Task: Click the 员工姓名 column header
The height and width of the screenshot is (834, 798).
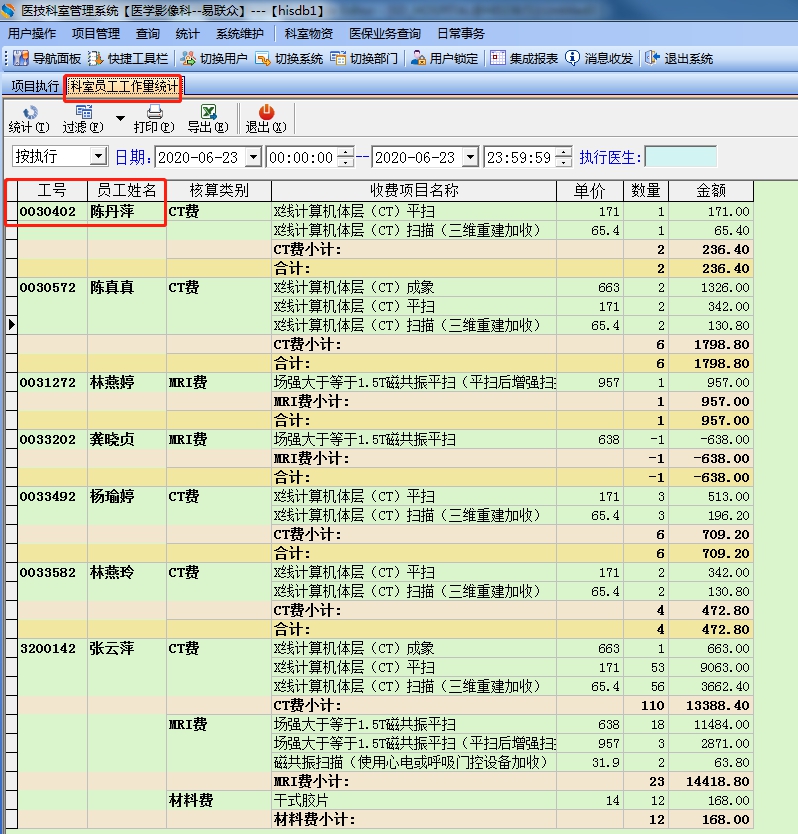Action: (127, 190)
